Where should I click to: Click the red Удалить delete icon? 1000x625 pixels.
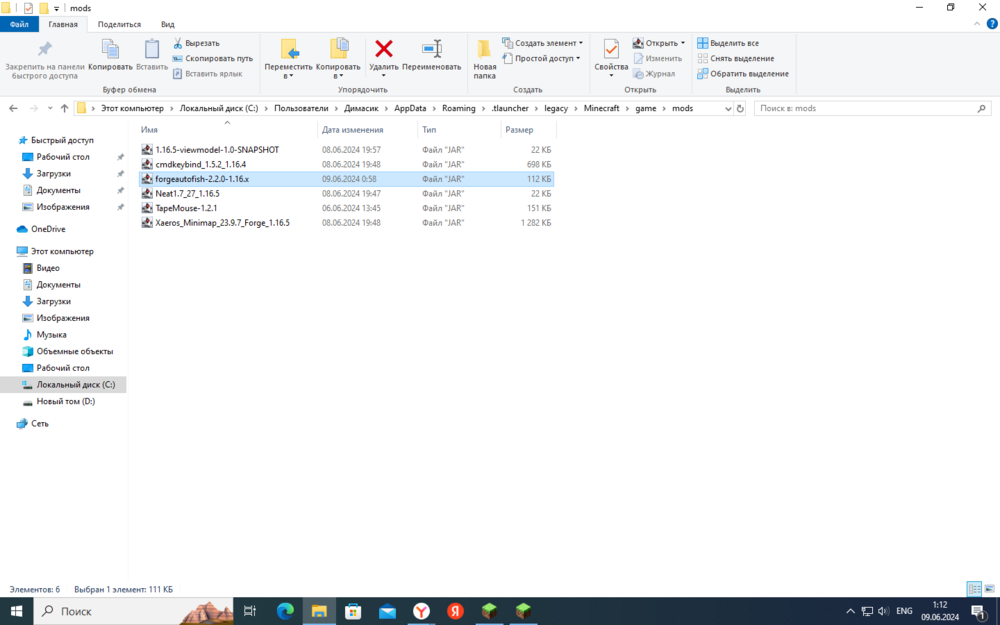point(384,48)
